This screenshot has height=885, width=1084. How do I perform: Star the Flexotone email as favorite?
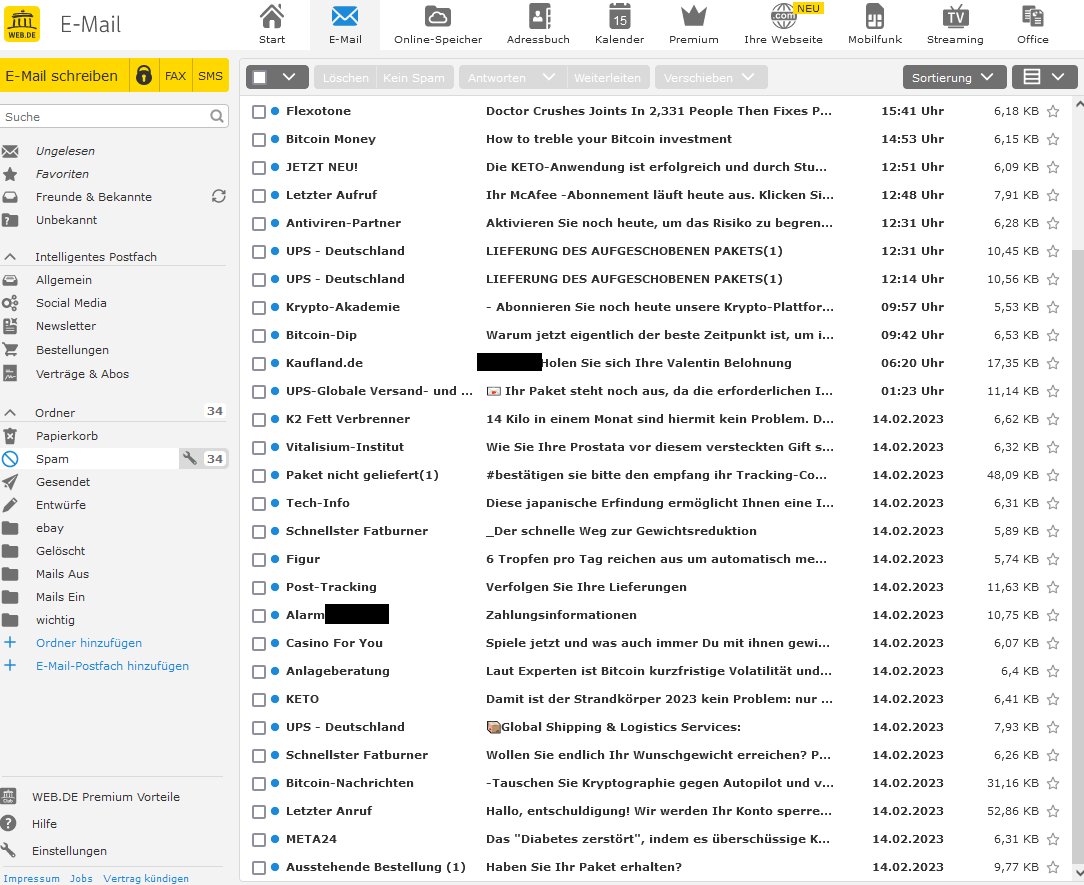[x=1053, y=111]
